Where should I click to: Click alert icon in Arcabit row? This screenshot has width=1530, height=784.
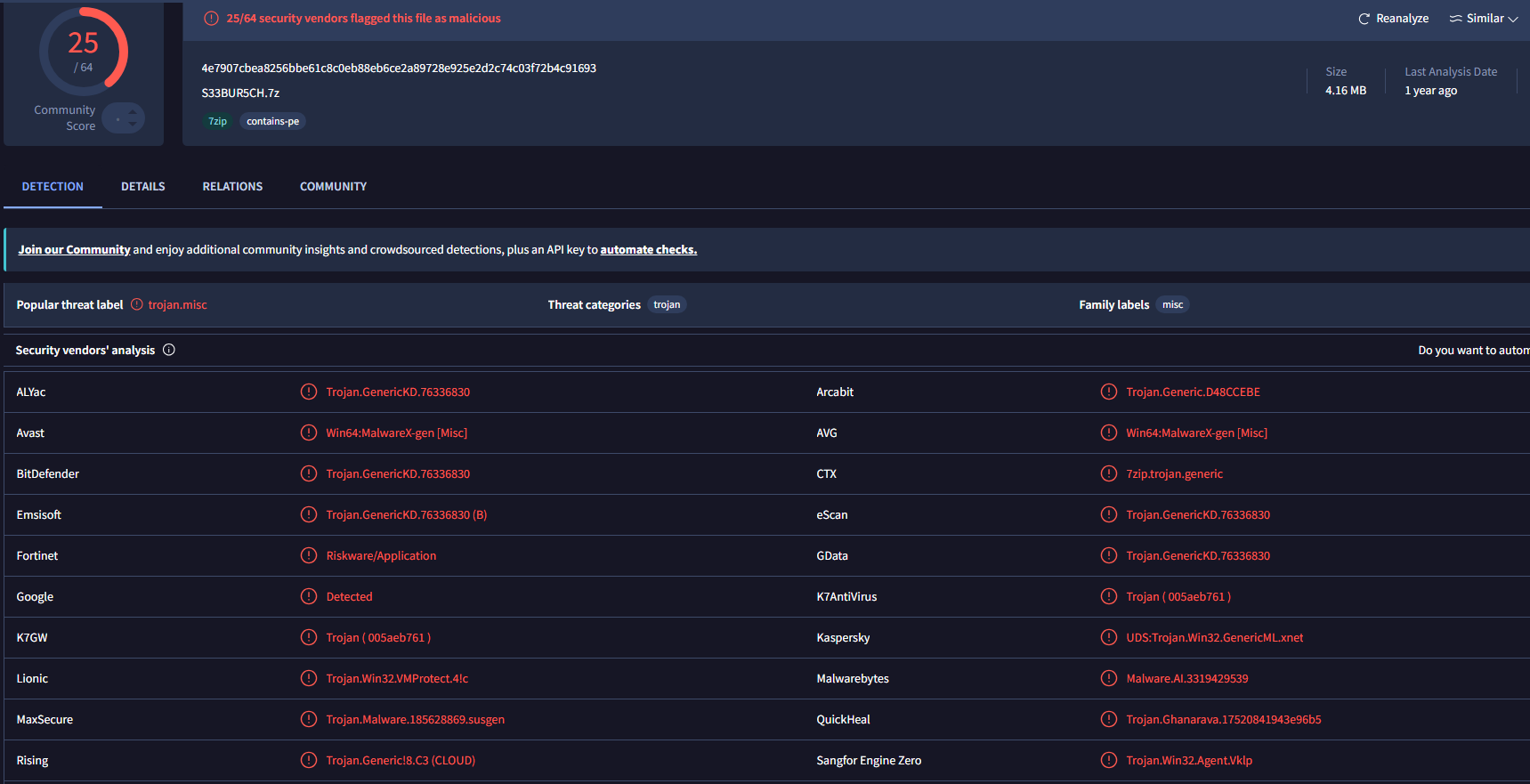coord(1109,392)
